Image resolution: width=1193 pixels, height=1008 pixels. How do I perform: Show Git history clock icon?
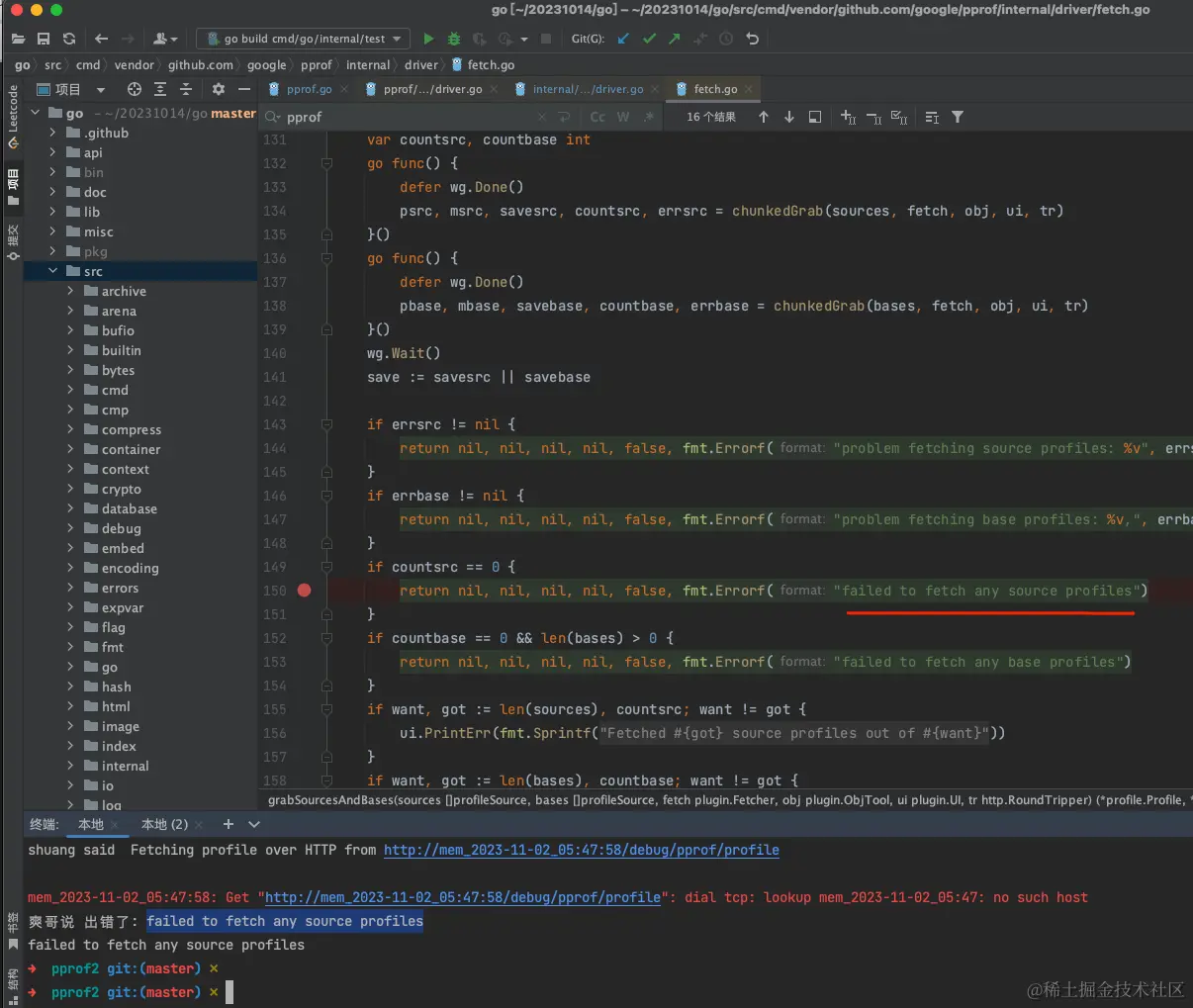(x=726, y=39)
